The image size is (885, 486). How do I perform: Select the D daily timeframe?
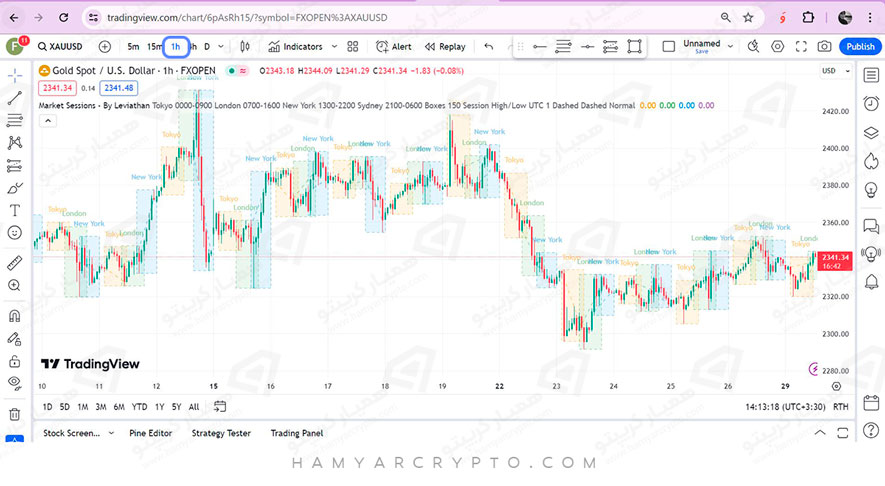pos(207,46)
